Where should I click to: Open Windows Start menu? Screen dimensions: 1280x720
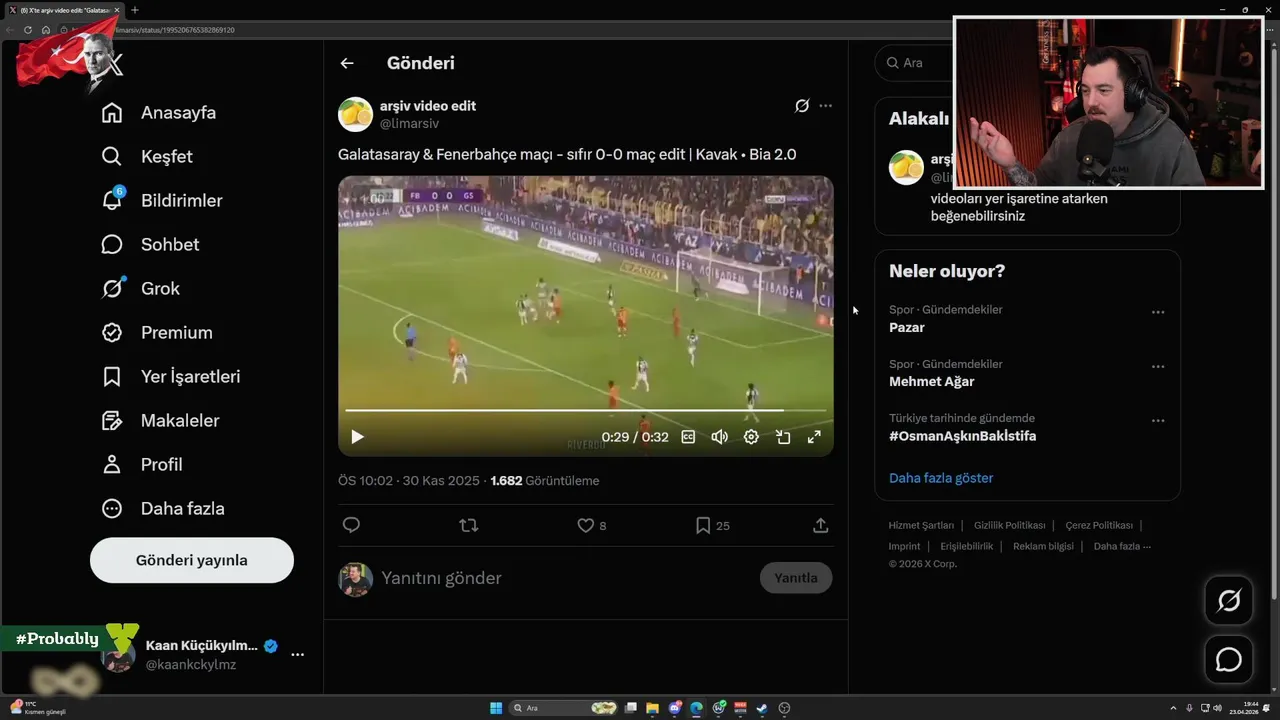496,708
